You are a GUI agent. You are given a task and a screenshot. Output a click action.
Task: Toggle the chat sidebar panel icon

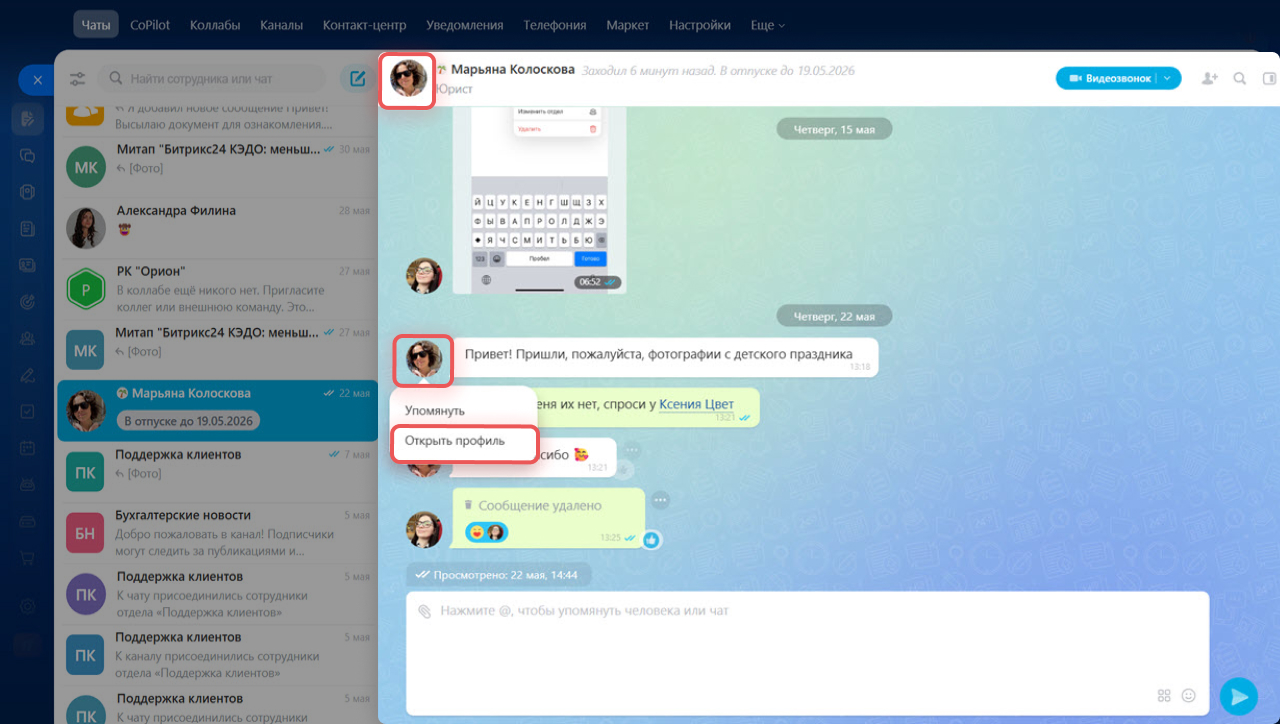point(1270,78)
